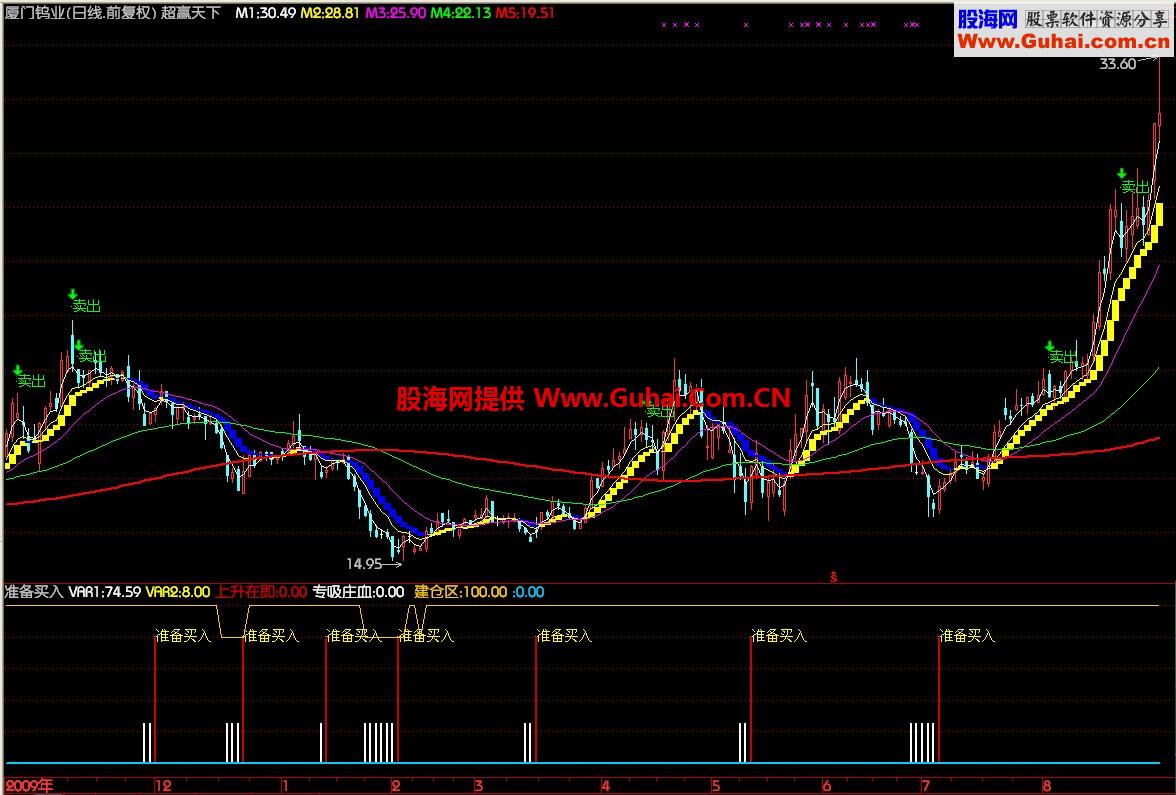Click the 专吸庄血:0.00 indicator label
Screen dimensions: 1176x795
(x=358, y=592)
